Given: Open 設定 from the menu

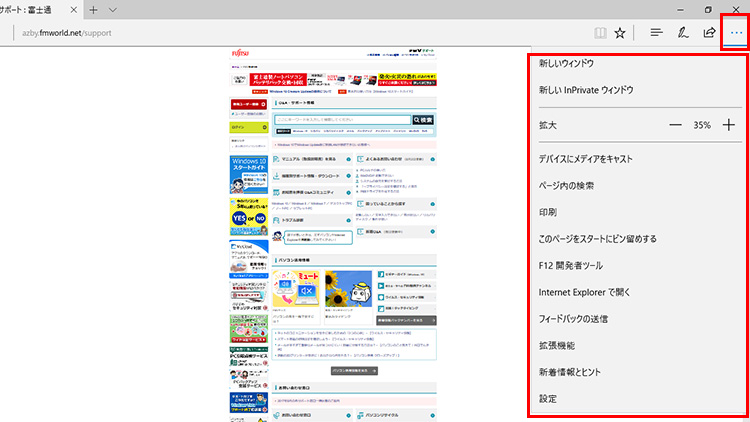Looking at the screenshot, I should (x=548, y=398).
